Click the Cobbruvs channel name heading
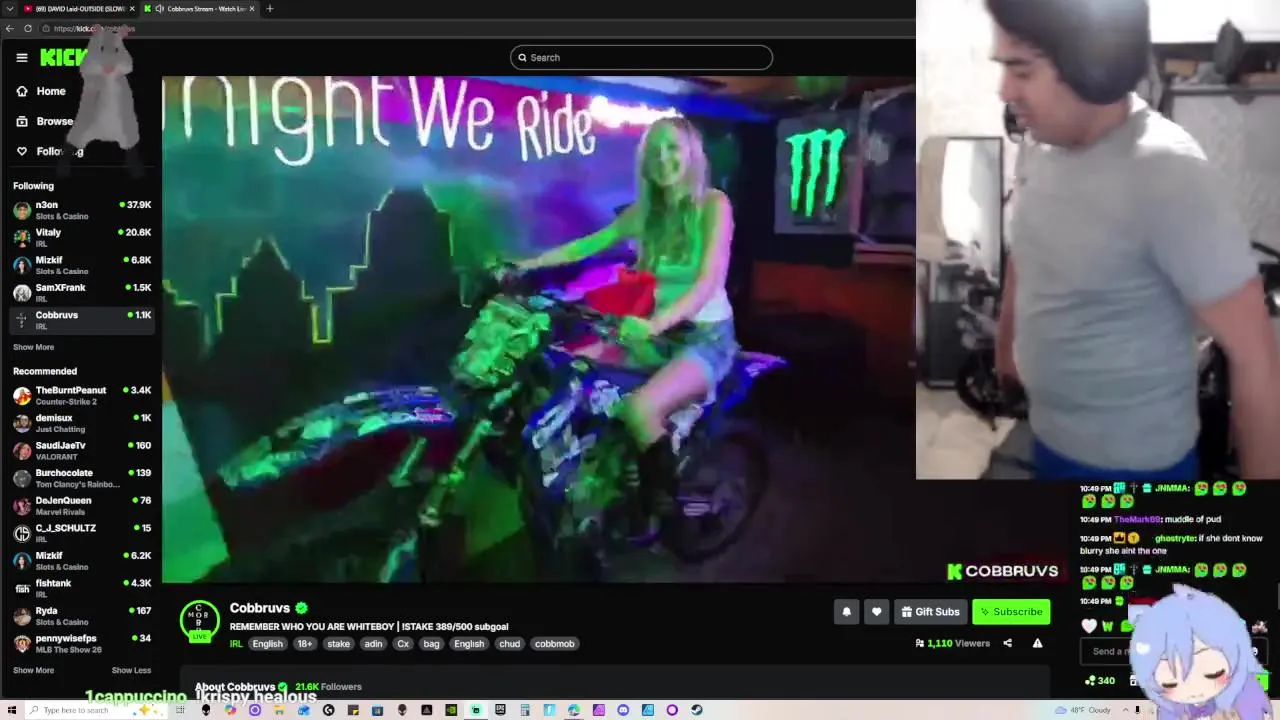Screen dimensions: 1280x720 (x=260, y=608)
